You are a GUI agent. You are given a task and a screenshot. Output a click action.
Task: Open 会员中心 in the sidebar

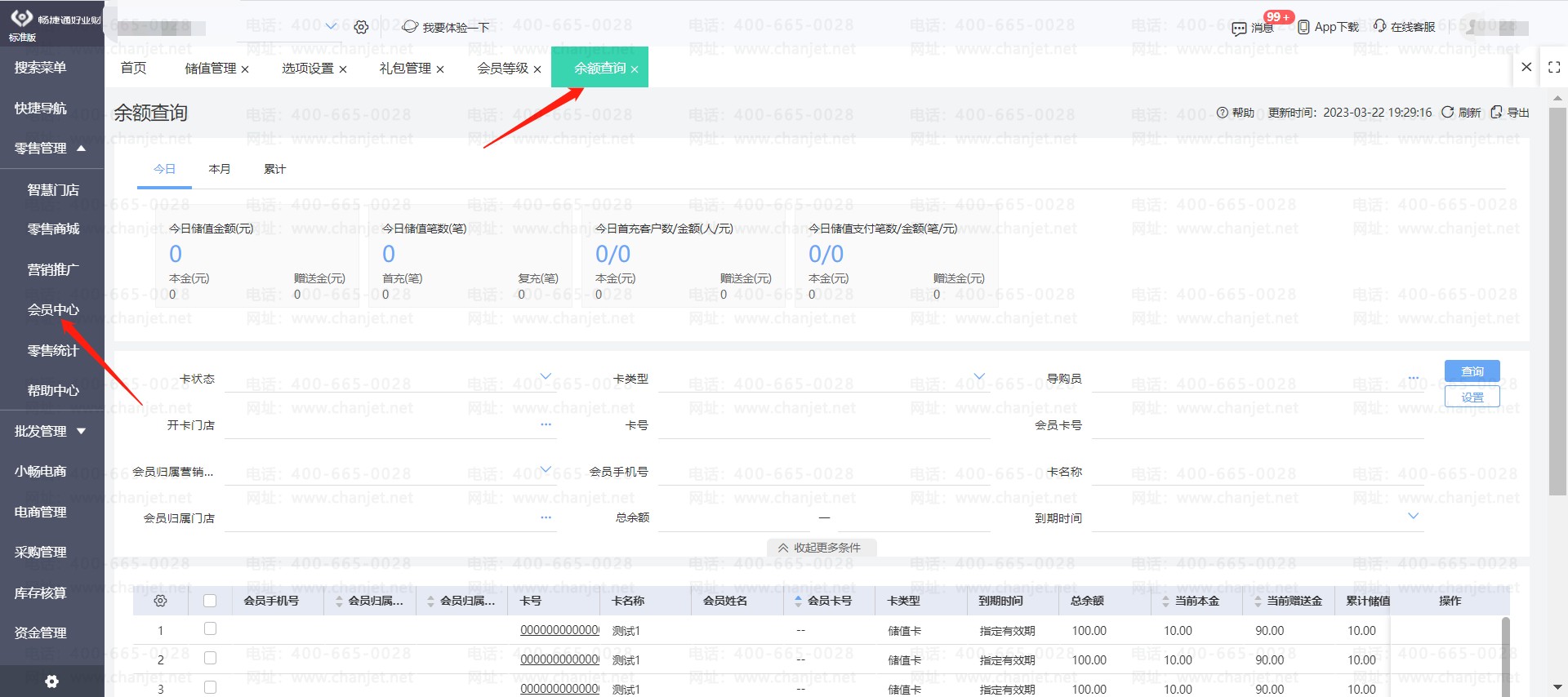coord(53,310)
